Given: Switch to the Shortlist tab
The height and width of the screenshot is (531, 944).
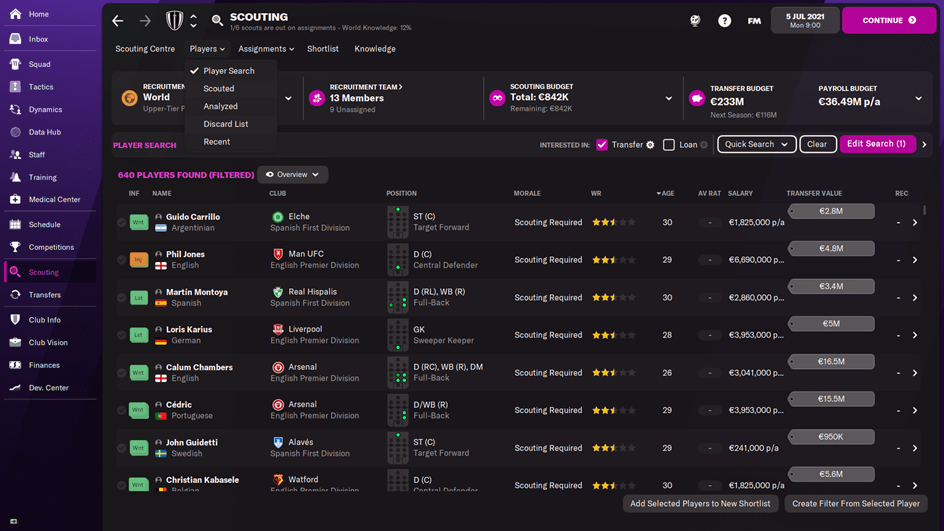Looking at the screenshot, I should 323,49.
